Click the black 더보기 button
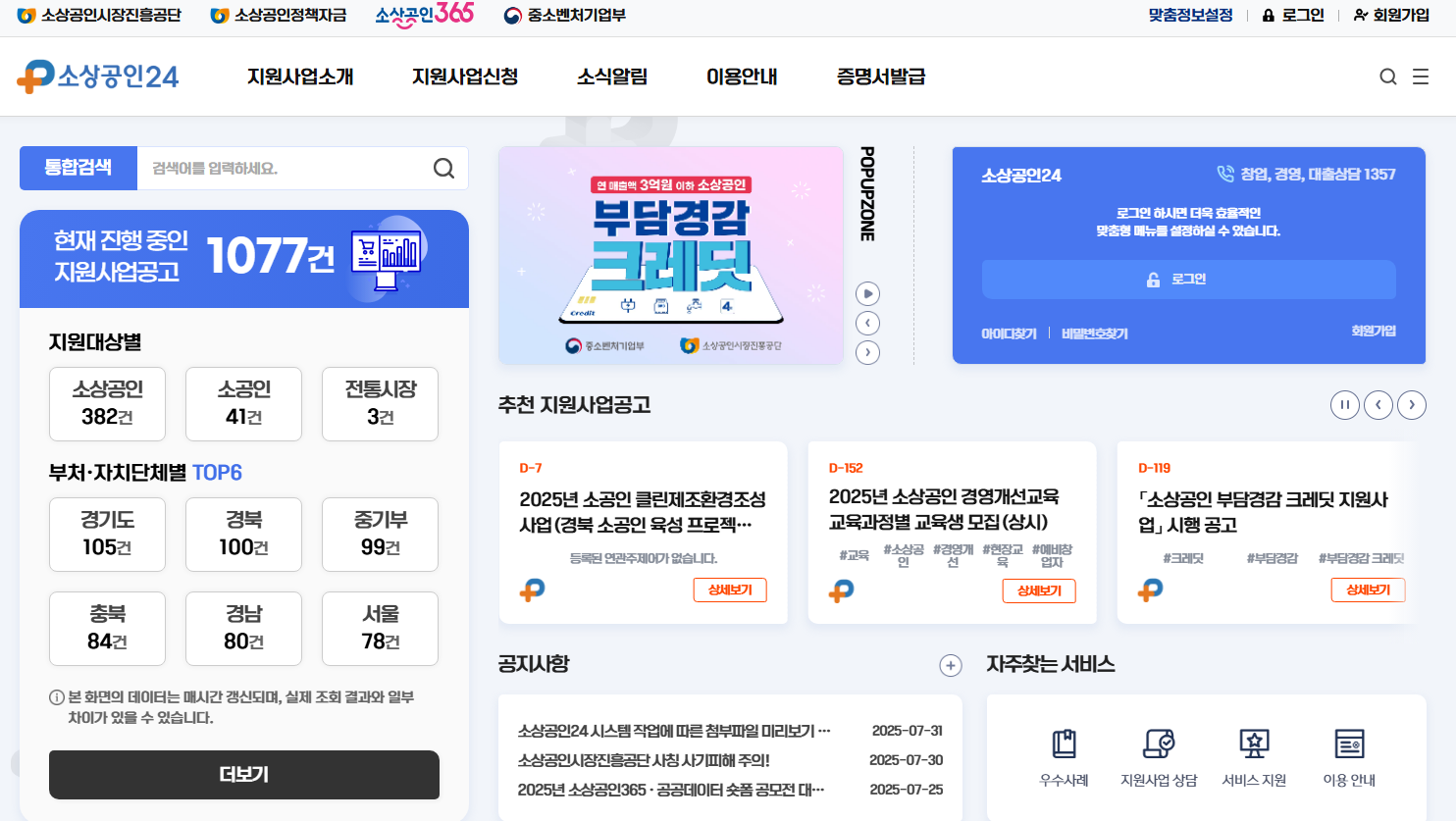1456x821 pixels. point(244,775)
